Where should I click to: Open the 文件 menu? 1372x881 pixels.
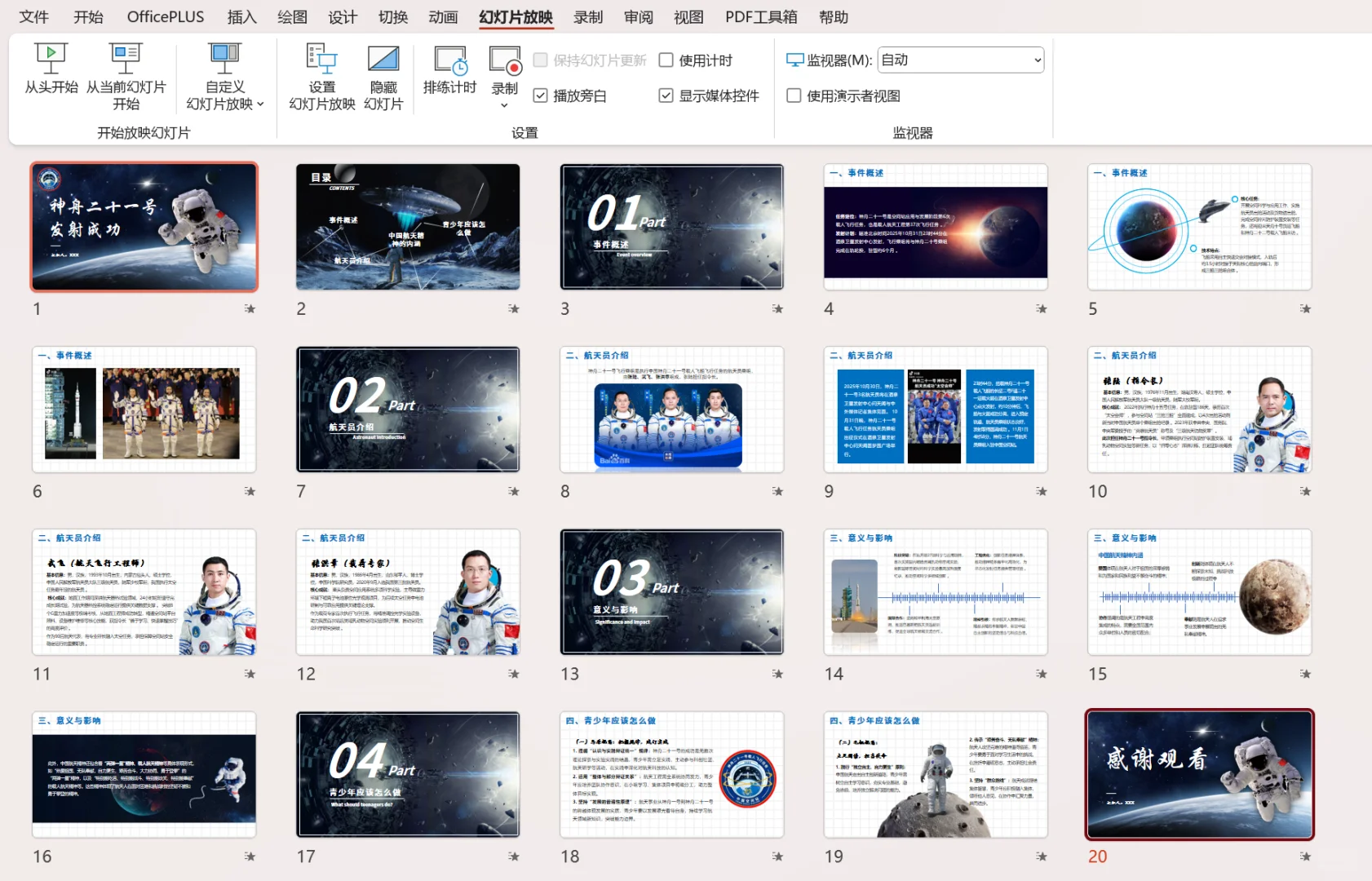pyautogui.click(x=34, y=17)
